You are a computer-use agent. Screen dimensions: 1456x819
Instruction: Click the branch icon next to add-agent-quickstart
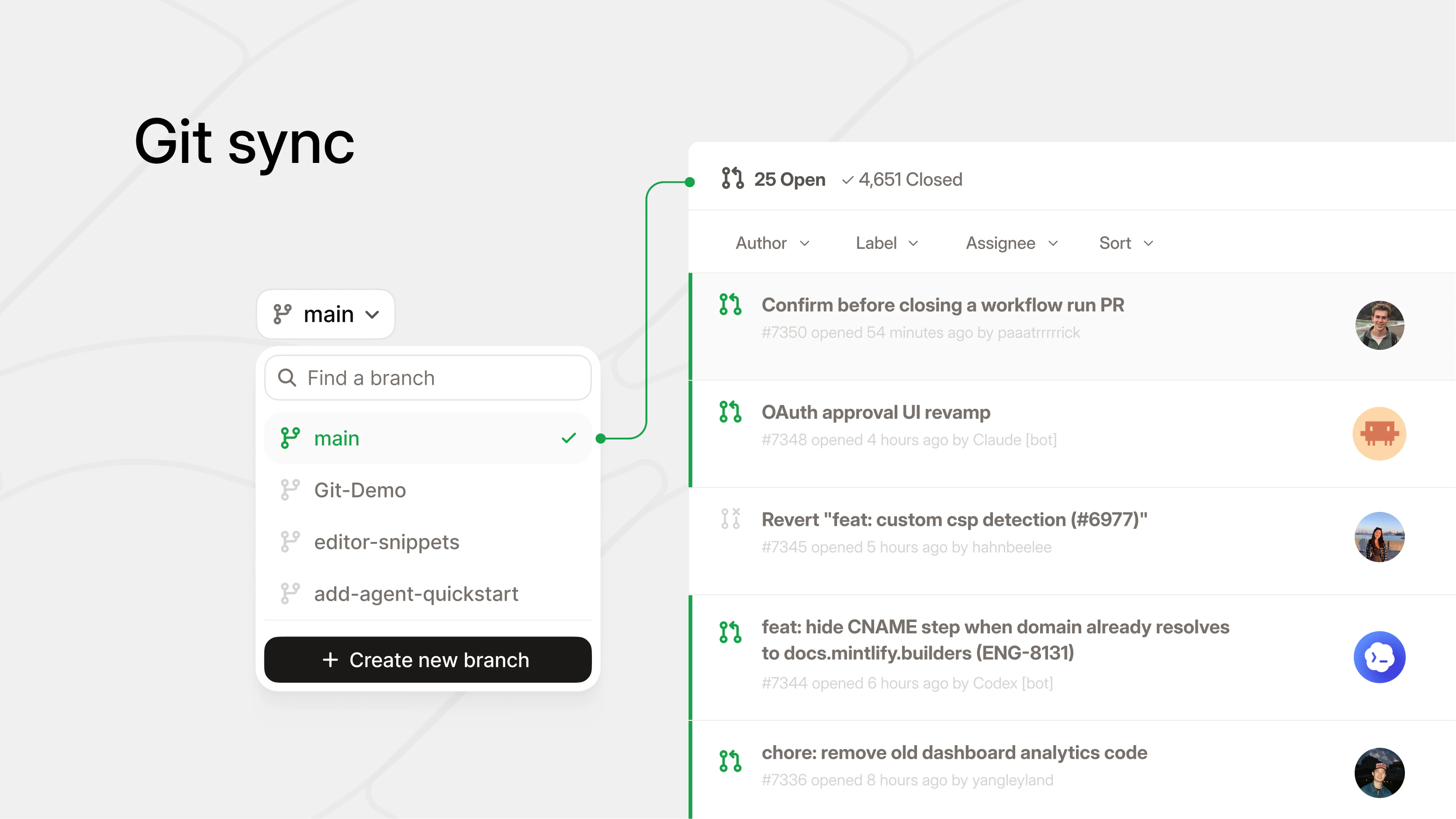coord(290,594)
